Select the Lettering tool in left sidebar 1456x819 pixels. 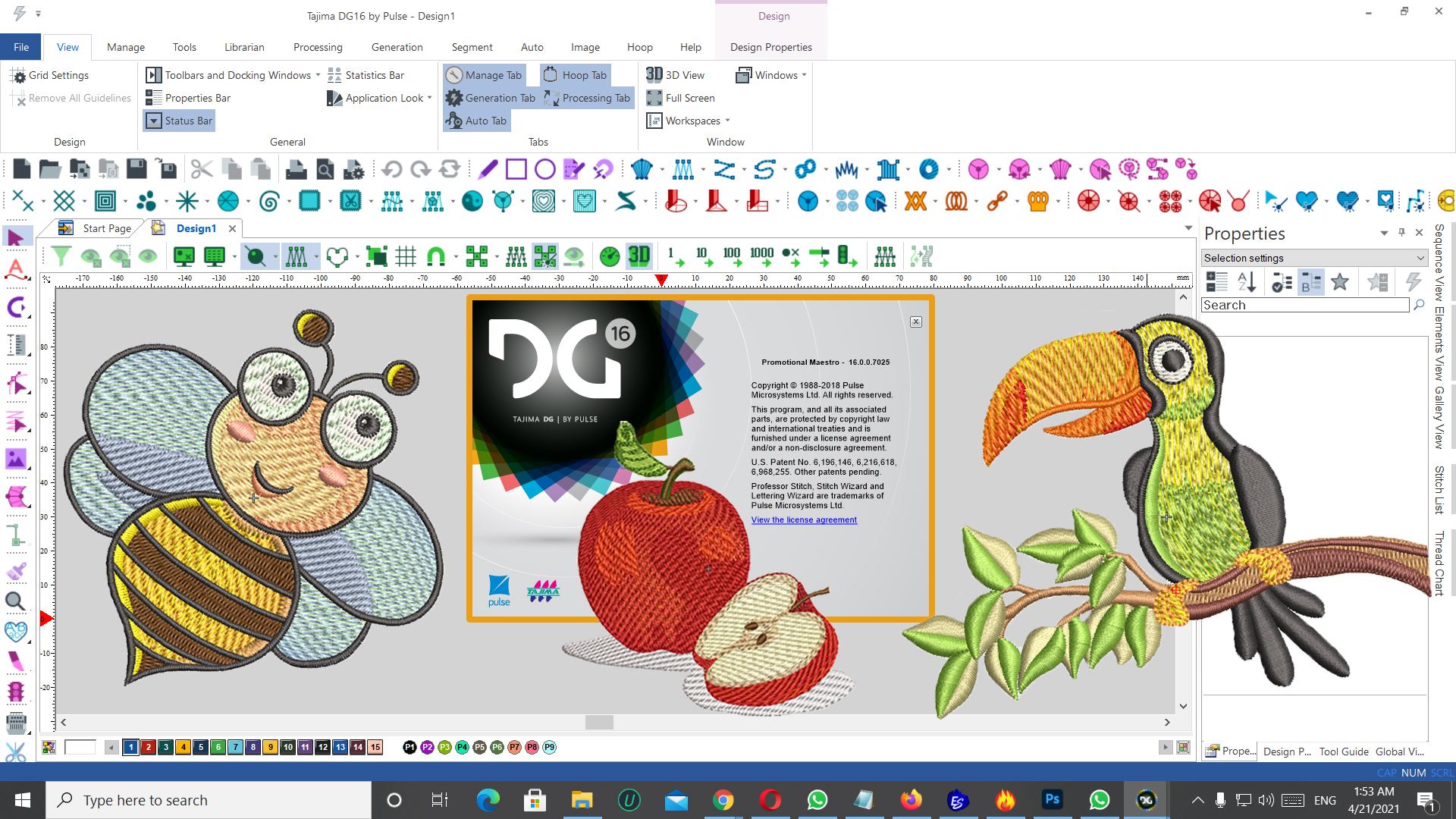(16, 270)
